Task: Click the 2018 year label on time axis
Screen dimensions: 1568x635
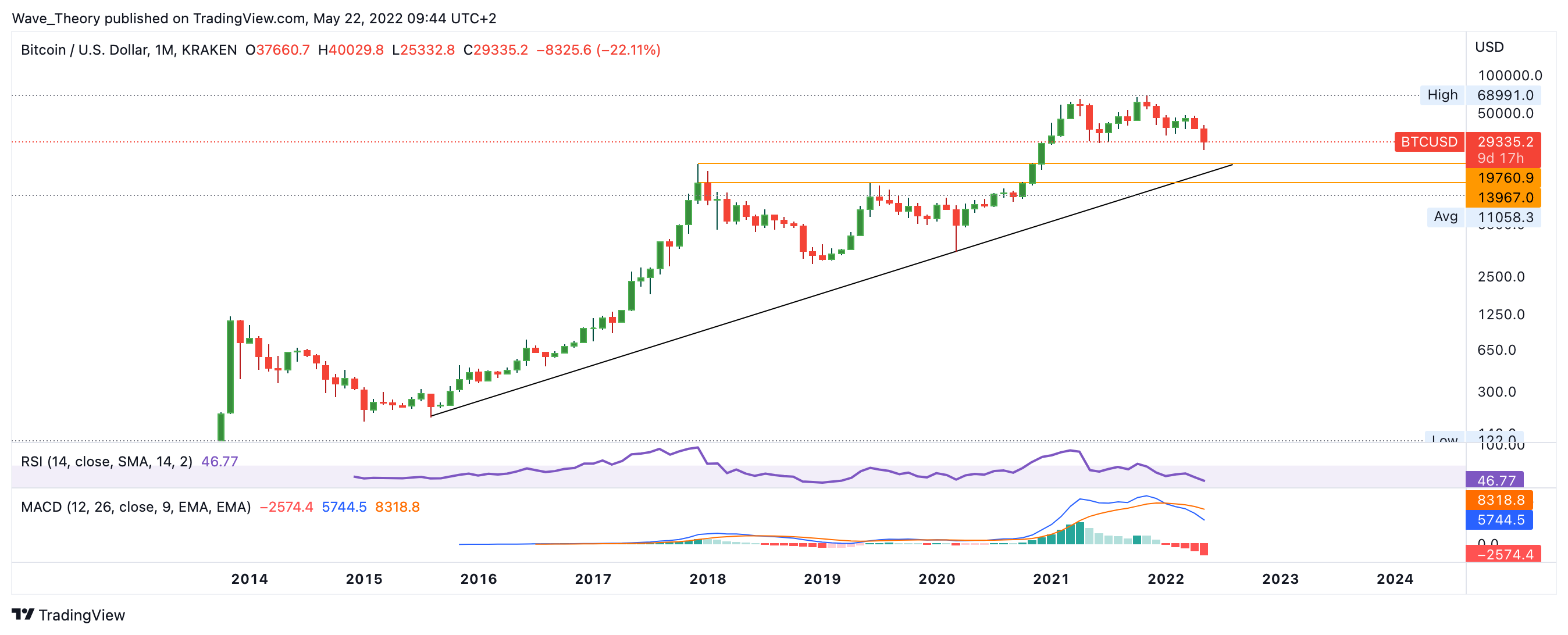Action: 707,579
